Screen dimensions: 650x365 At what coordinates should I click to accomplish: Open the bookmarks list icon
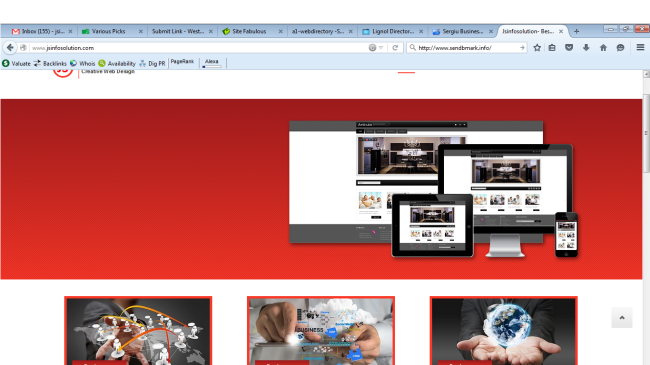coord(552,48)
